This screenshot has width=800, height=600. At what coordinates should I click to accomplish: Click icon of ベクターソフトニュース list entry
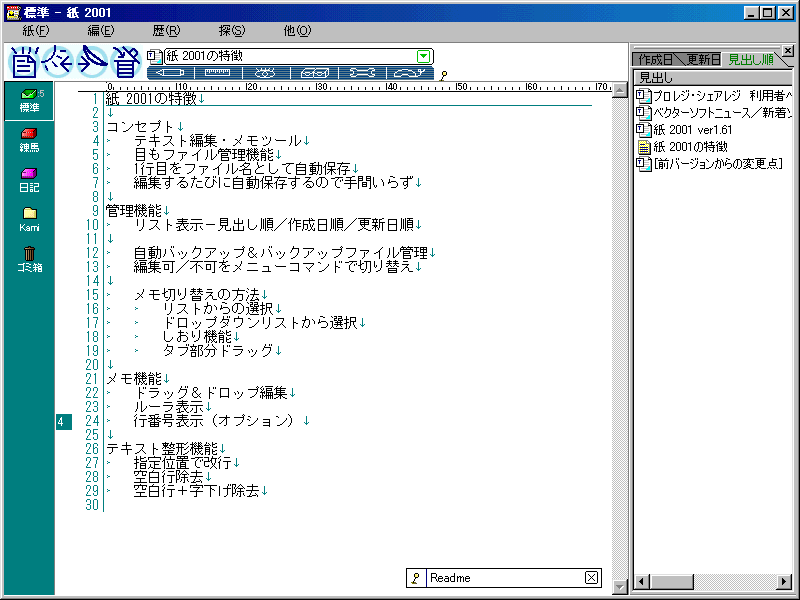click(x=643, y=113)
